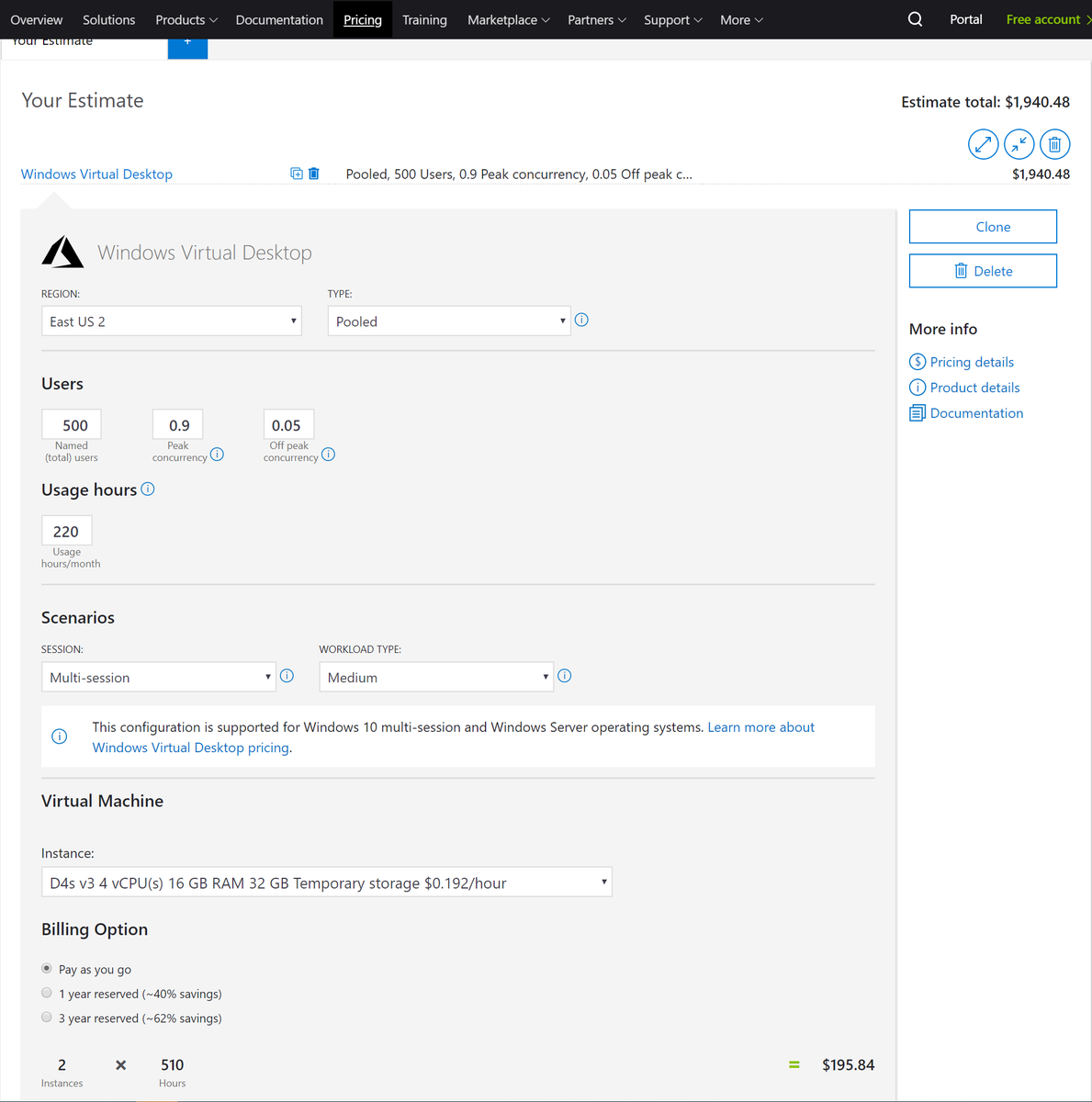Screen dimensions: 1092x1102
Task: Clone Windows Virtual Desktop row icon
Action: click(x=297, y=174)
